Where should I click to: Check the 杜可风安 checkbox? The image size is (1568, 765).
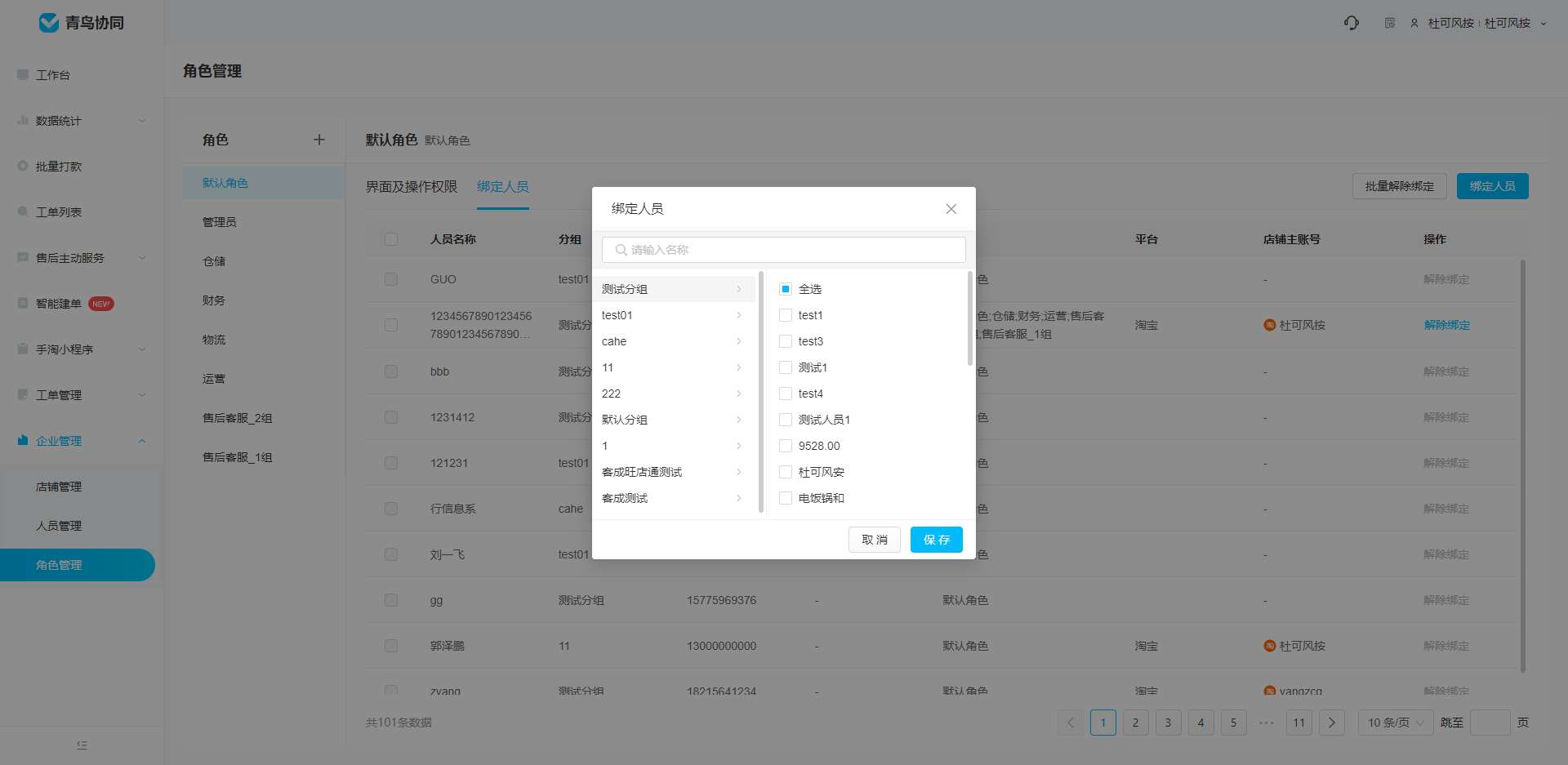pyautogui.click(x=786, y=472)
